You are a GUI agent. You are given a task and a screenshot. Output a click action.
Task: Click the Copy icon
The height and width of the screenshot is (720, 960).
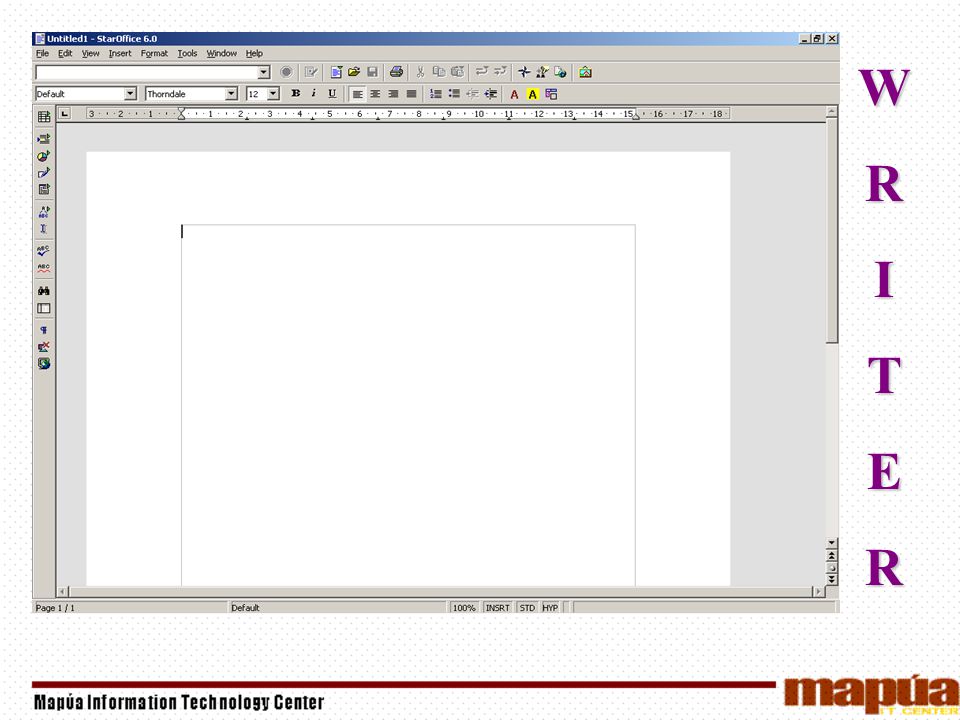[x=438, y=72]
